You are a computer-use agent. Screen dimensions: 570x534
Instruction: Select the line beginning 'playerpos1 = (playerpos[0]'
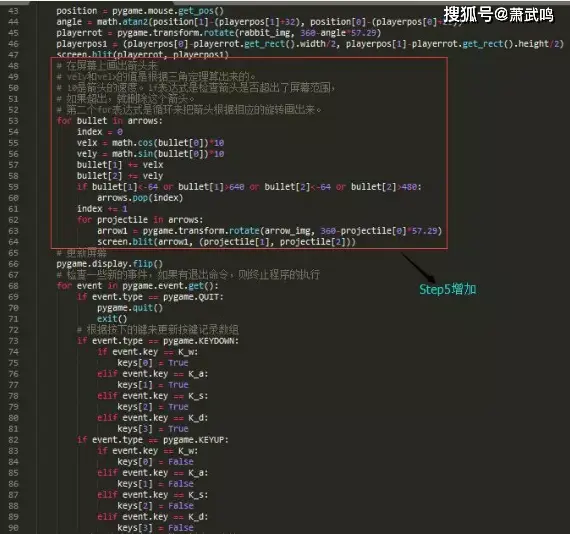(x=310, y=44)
